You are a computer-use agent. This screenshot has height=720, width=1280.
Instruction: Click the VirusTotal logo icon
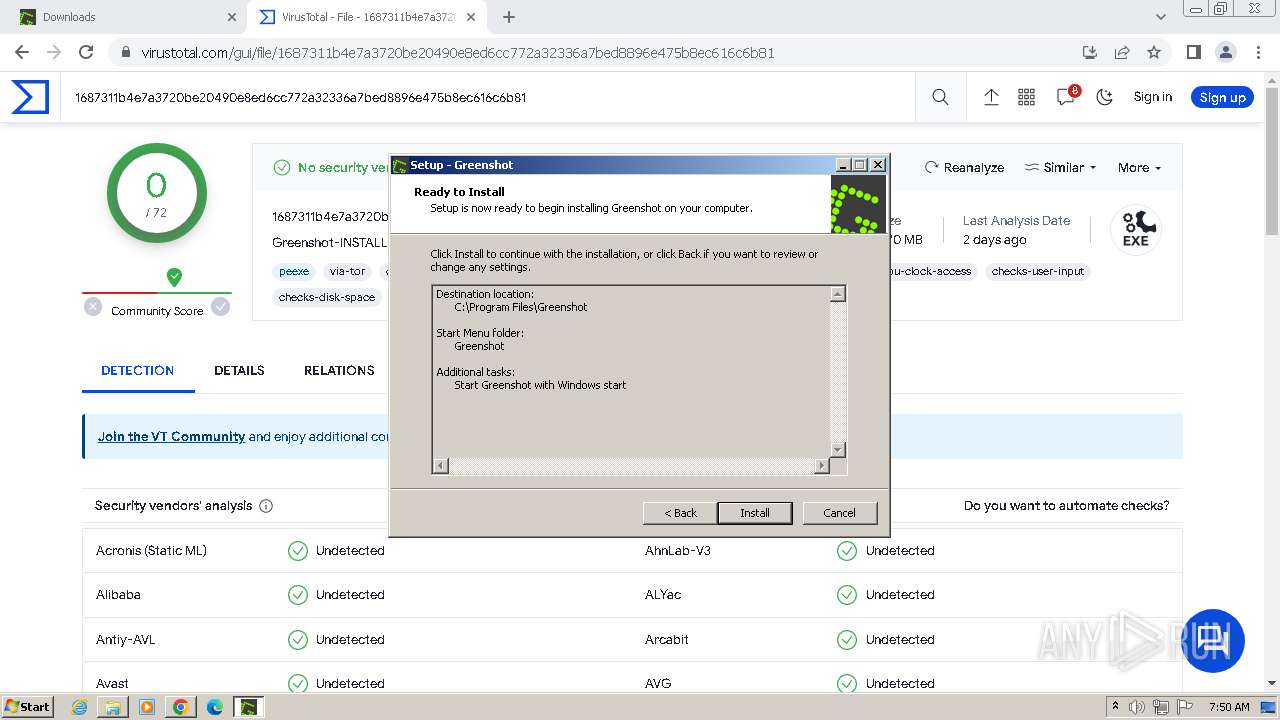pos(30,97)
